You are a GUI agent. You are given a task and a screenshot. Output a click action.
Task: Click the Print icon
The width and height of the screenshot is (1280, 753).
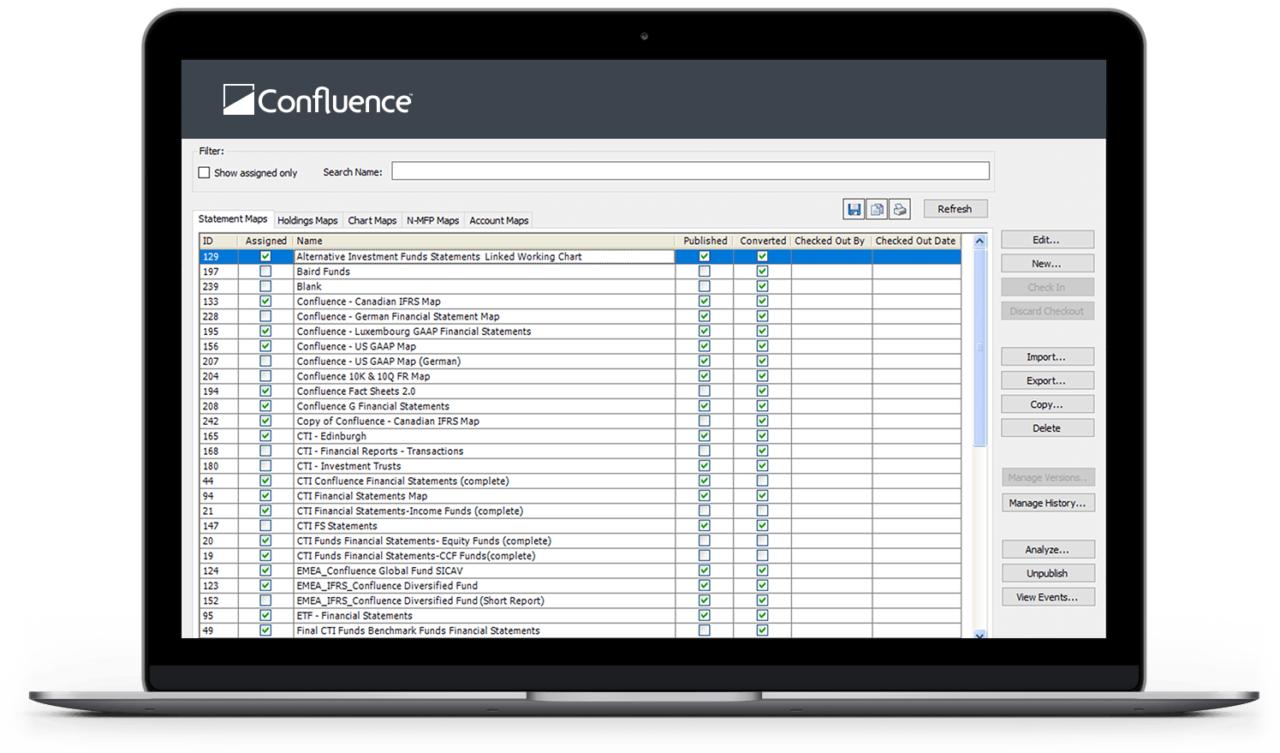click(x=899, y=209)
